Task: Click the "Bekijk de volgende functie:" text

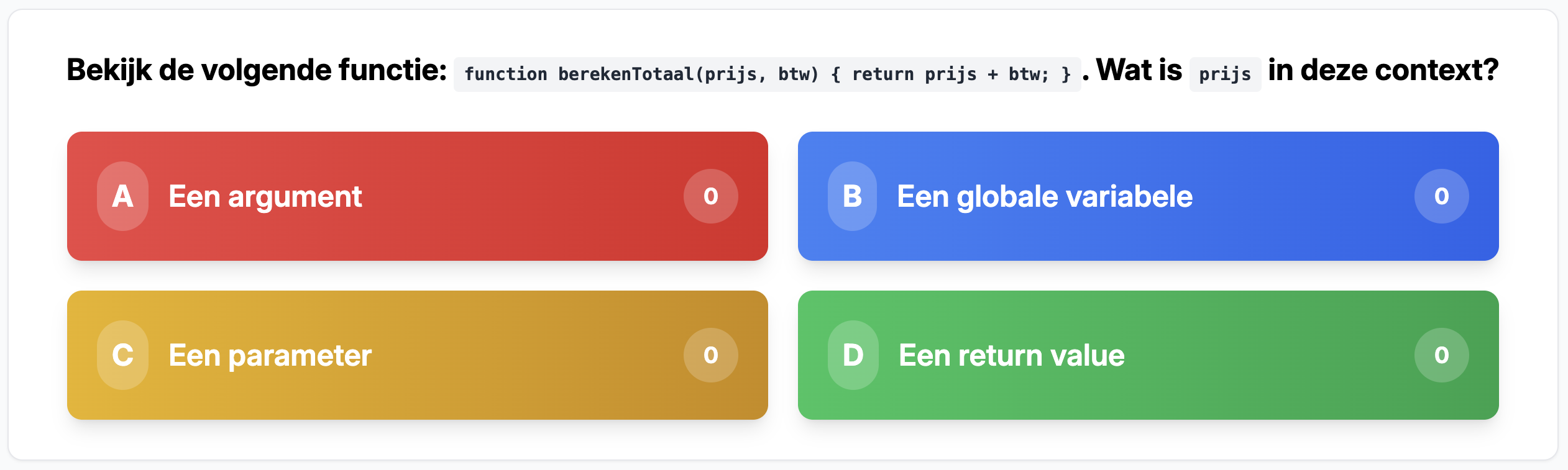Action: [x=256, y=70]
